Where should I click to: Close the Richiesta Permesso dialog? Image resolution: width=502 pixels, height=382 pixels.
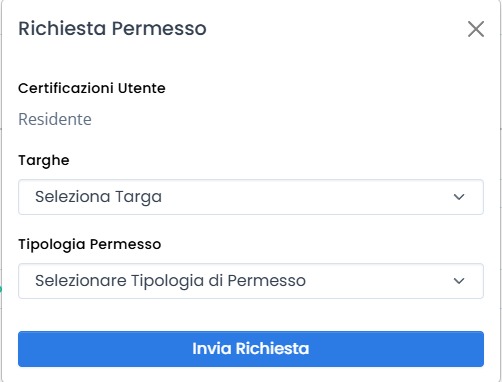click(x=476, y=29)
